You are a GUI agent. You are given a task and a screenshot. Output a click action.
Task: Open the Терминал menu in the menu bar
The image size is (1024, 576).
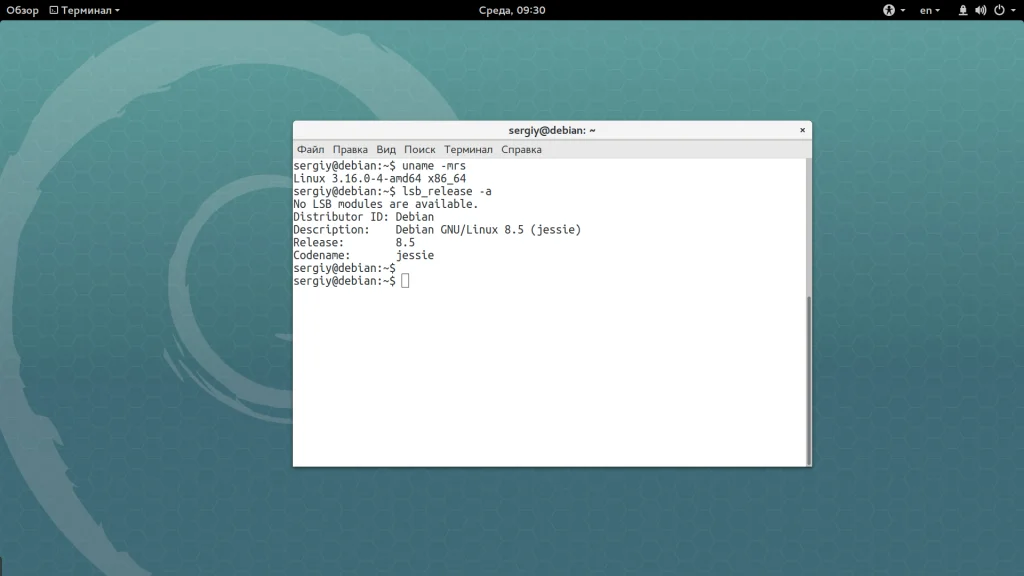pyautogui.click(x=468, y=149)
